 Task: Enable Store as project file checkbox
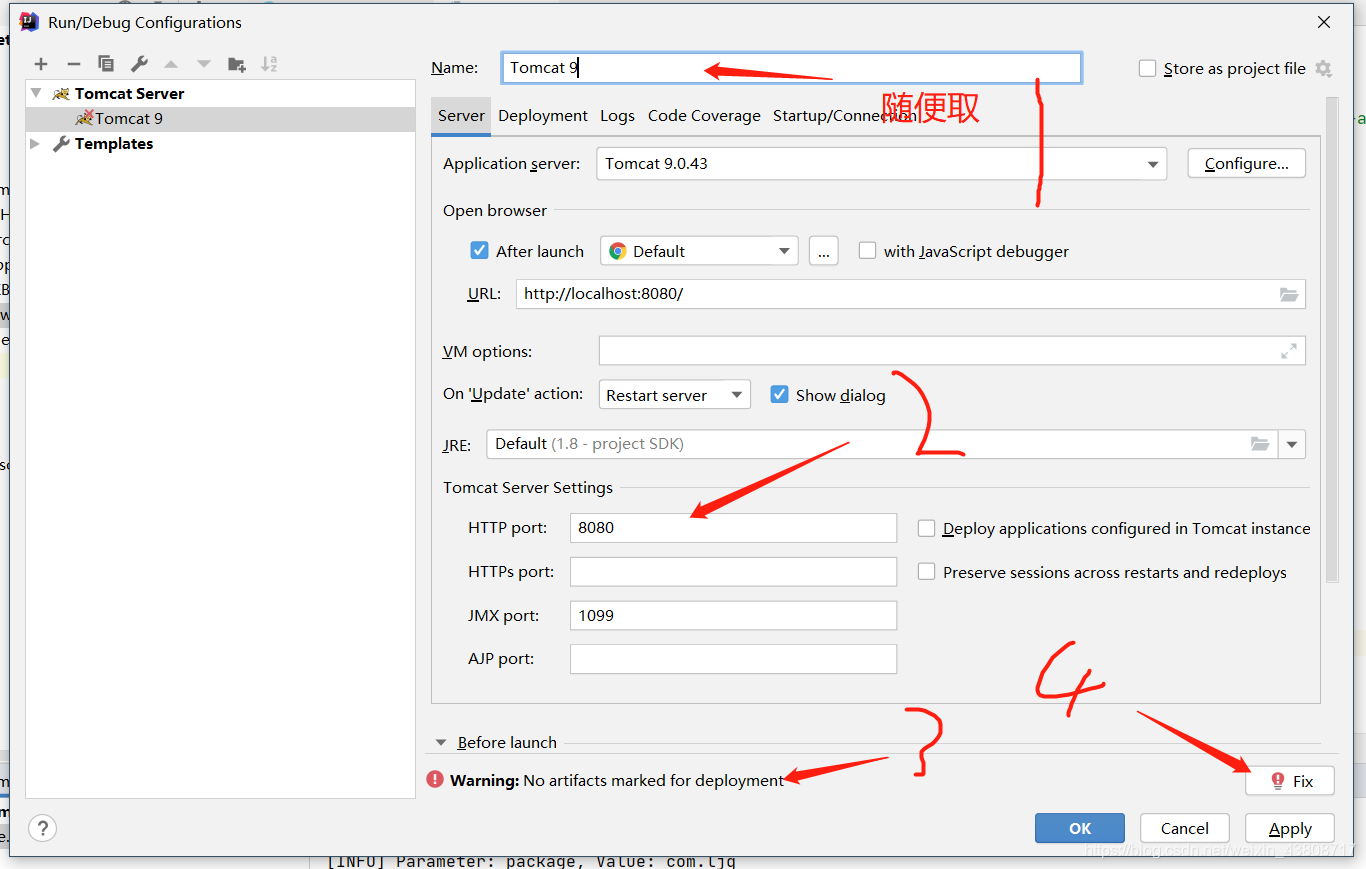click(1148, 69)
